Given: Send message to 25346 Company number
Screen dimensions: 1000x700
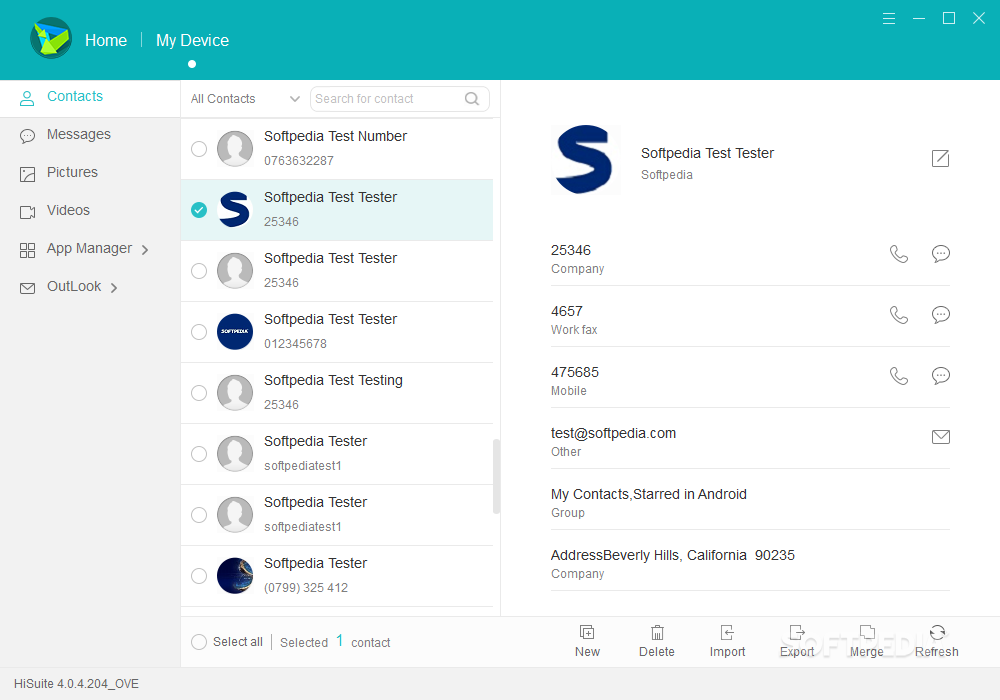Looking at the screenshot, I should click(x=941, y=254).
